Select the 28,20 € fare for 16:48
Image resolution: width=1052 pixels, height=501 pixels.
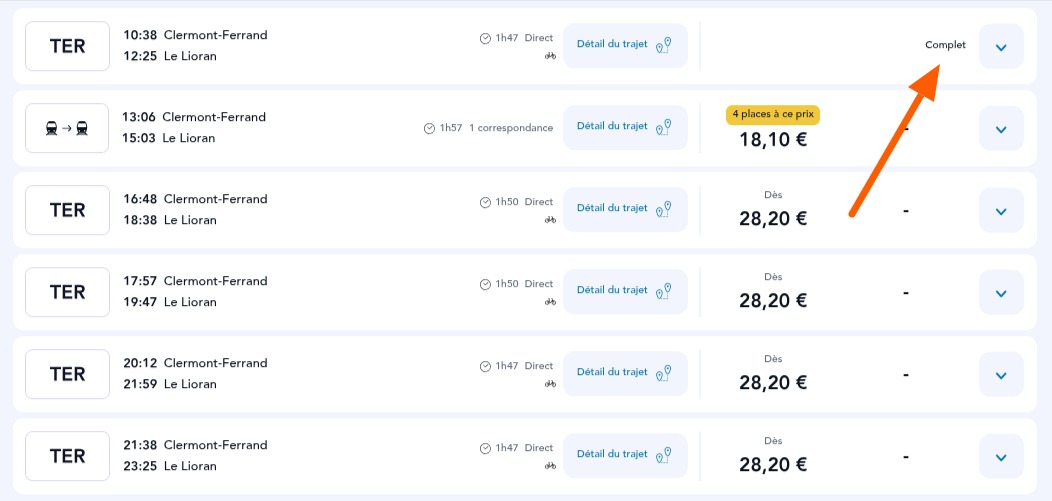[773, 219]
